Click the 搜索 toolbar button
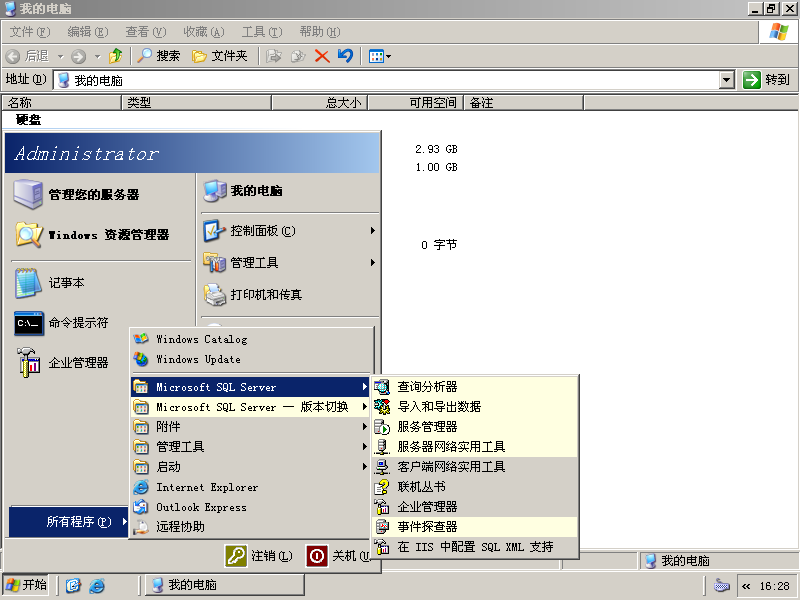800x600 pixels. coord(159,56)
